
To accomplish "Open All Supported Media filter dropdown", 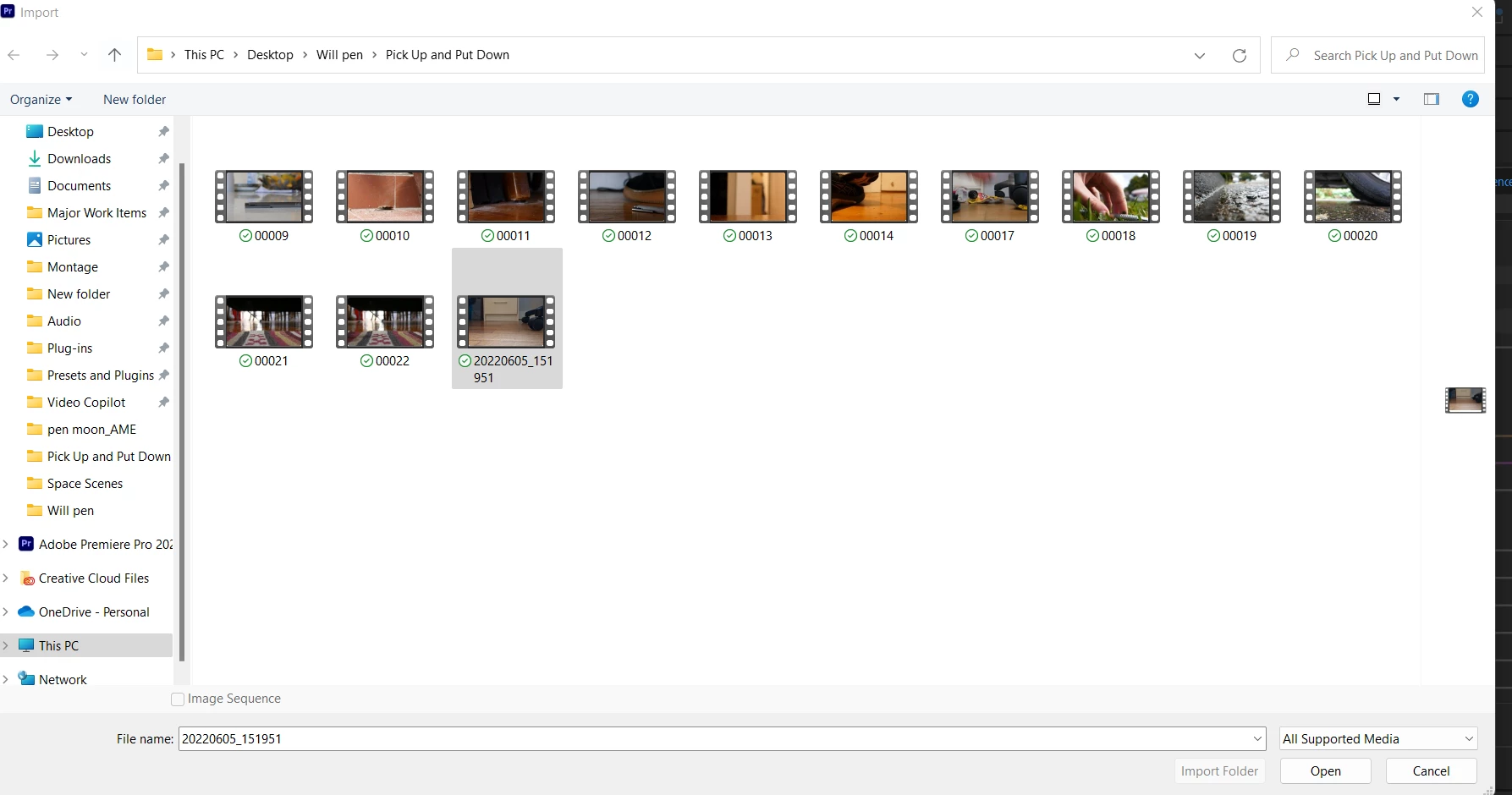I will pyautogui.click(x=1378, y=738).
